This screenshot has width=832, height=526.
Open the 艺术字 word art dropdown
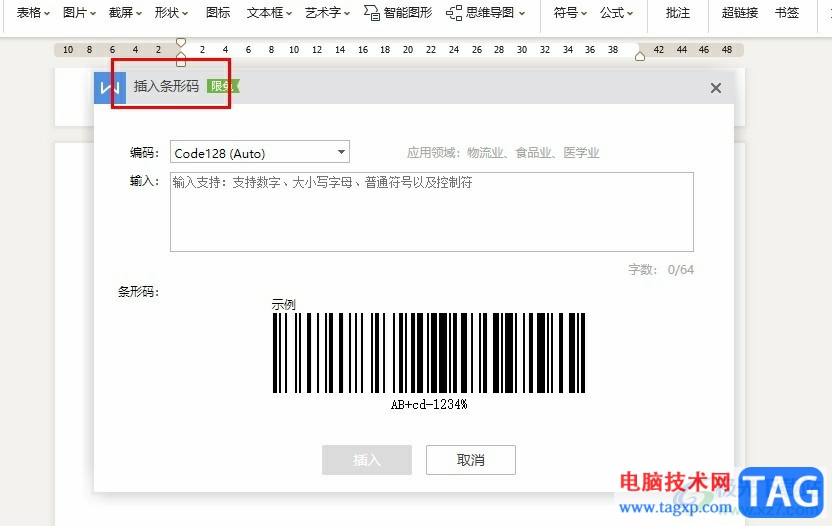point(327,13)
